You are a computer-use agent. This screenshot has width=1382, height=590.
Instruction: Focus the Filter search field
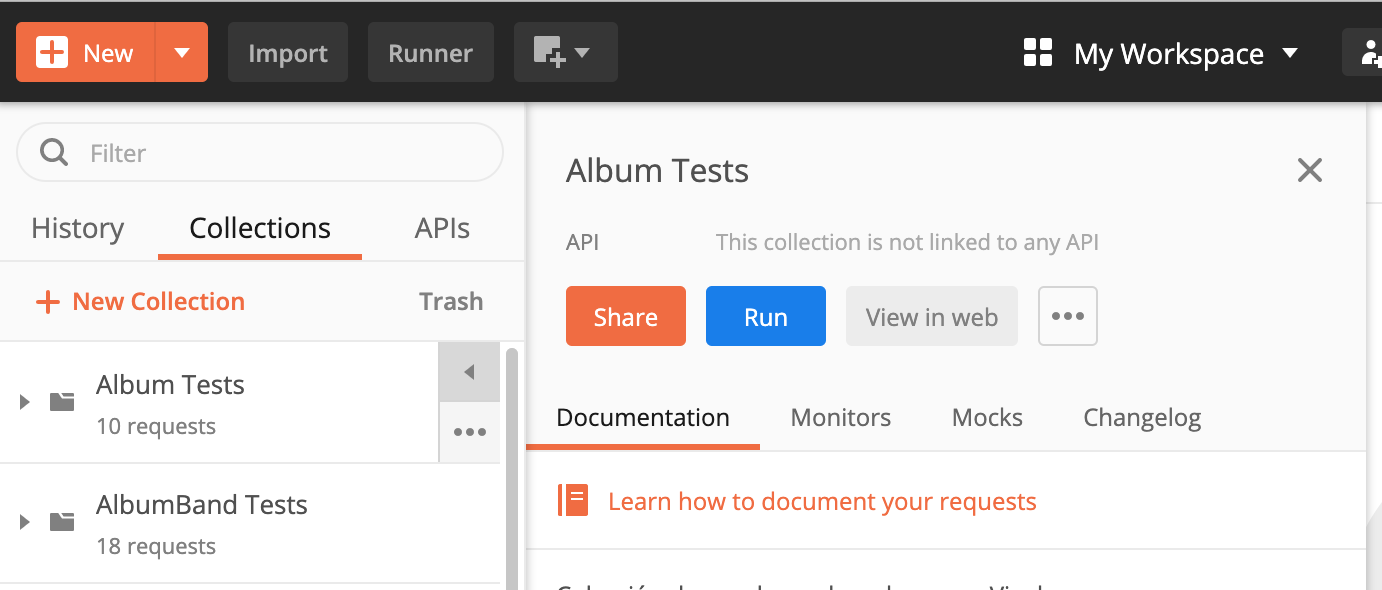point(260,152)
